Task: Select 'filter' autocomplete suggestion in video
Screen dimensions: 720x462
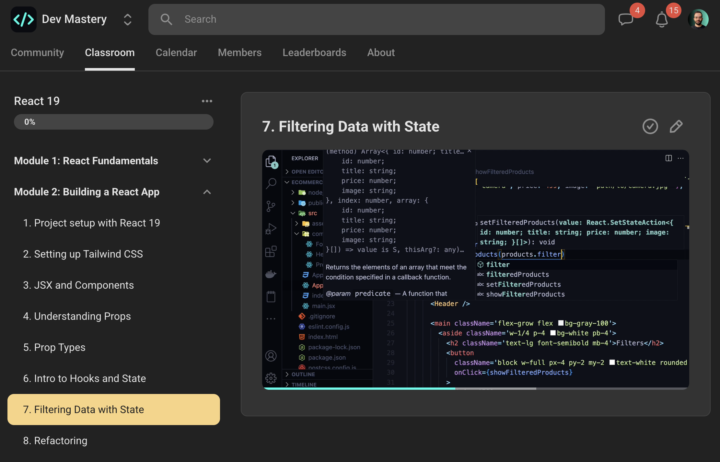Action: 576,265
